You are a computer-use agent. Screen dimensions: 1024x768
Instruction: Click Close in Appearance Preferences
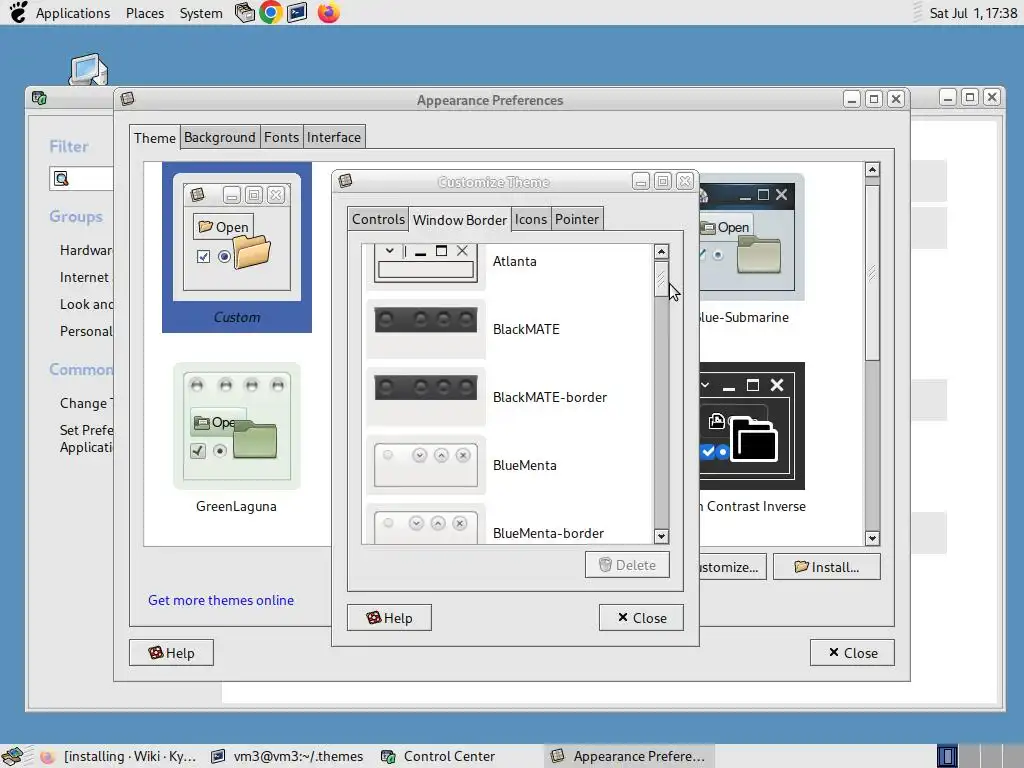pos(852,653)
